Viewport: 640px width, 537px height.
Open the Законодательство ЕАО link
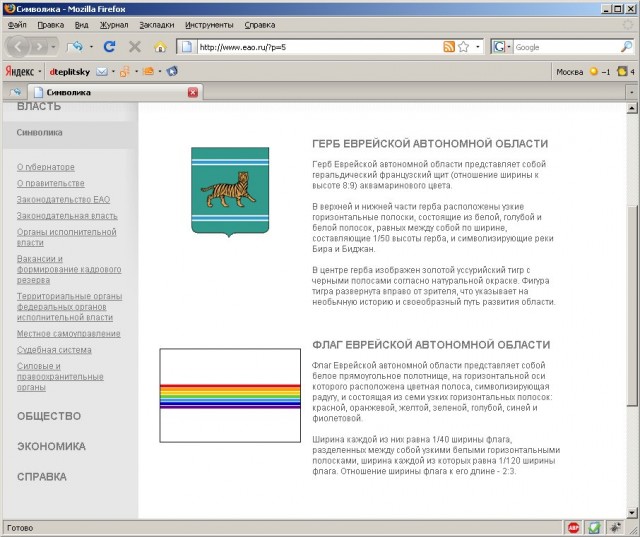(63, 200)
